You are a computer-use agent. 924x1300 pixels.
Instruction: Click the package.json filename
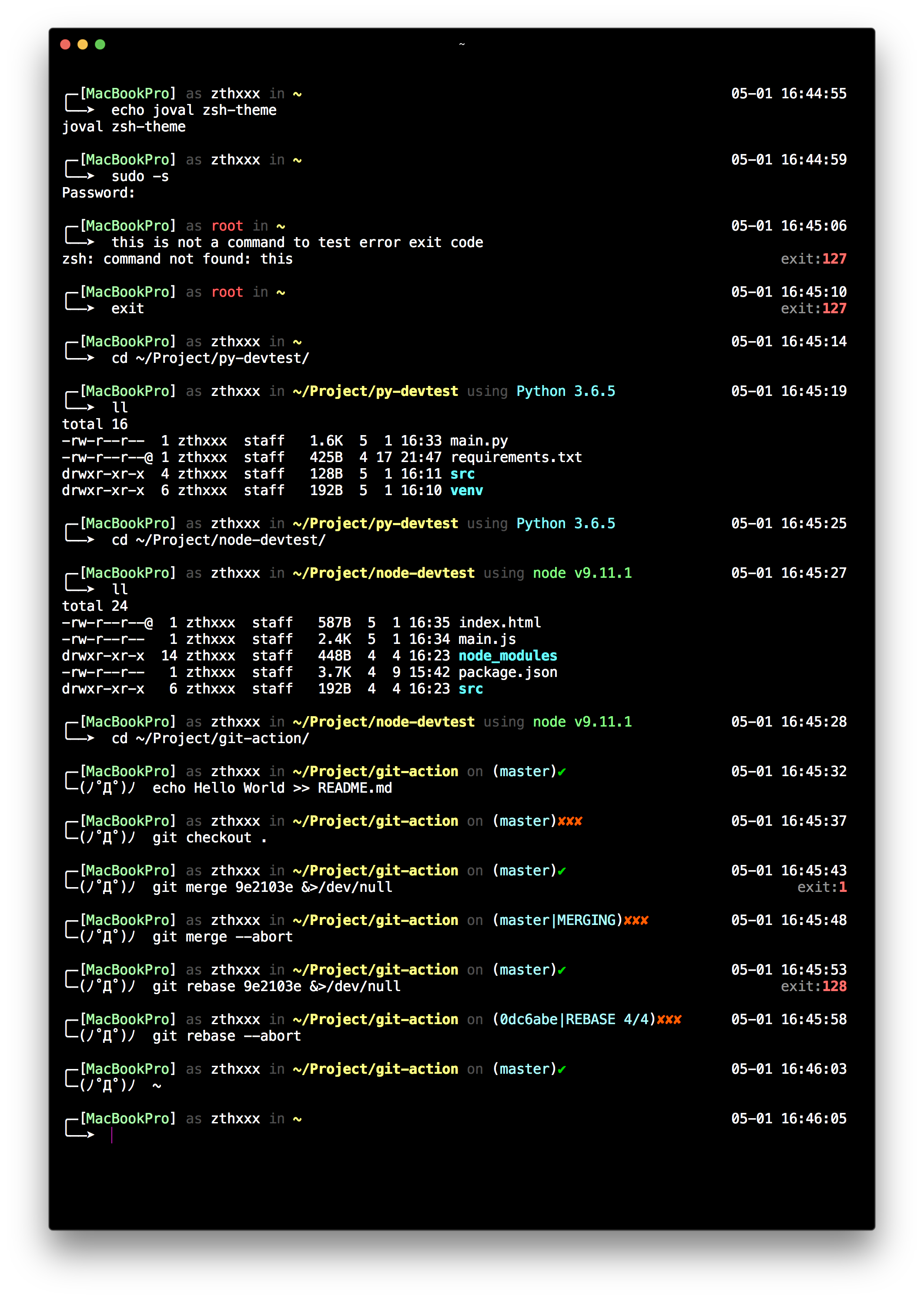pyautogui.click(x=508, y=673)
